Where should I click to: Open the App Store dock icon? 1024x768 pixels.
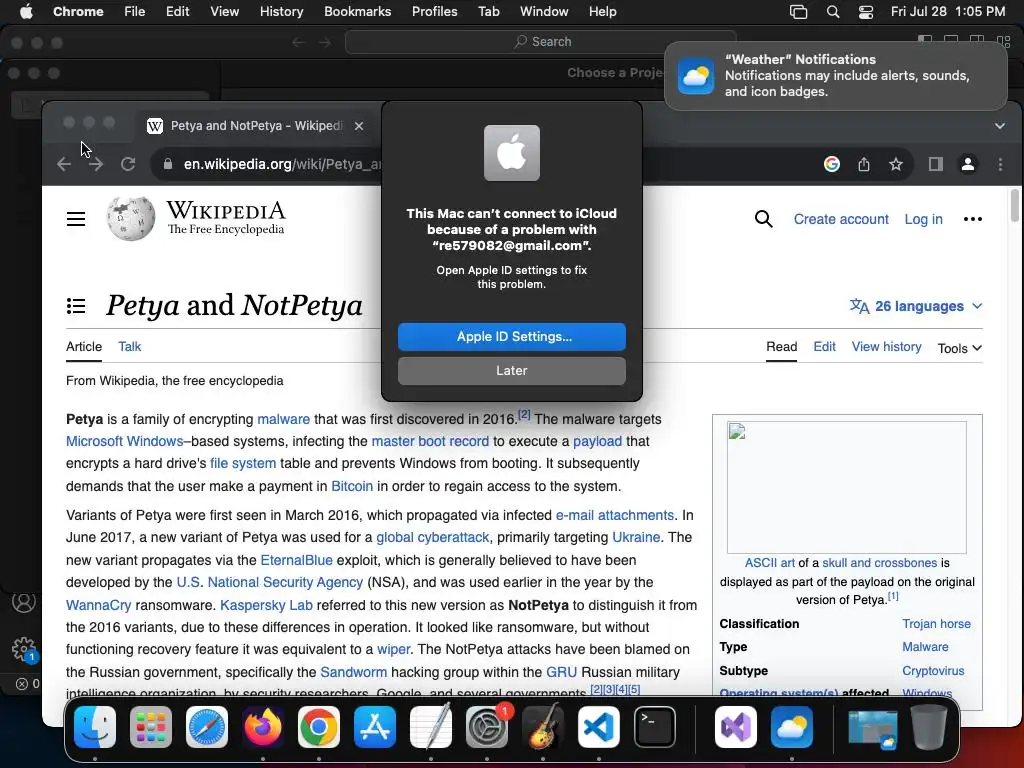click(x=375, y=727)
